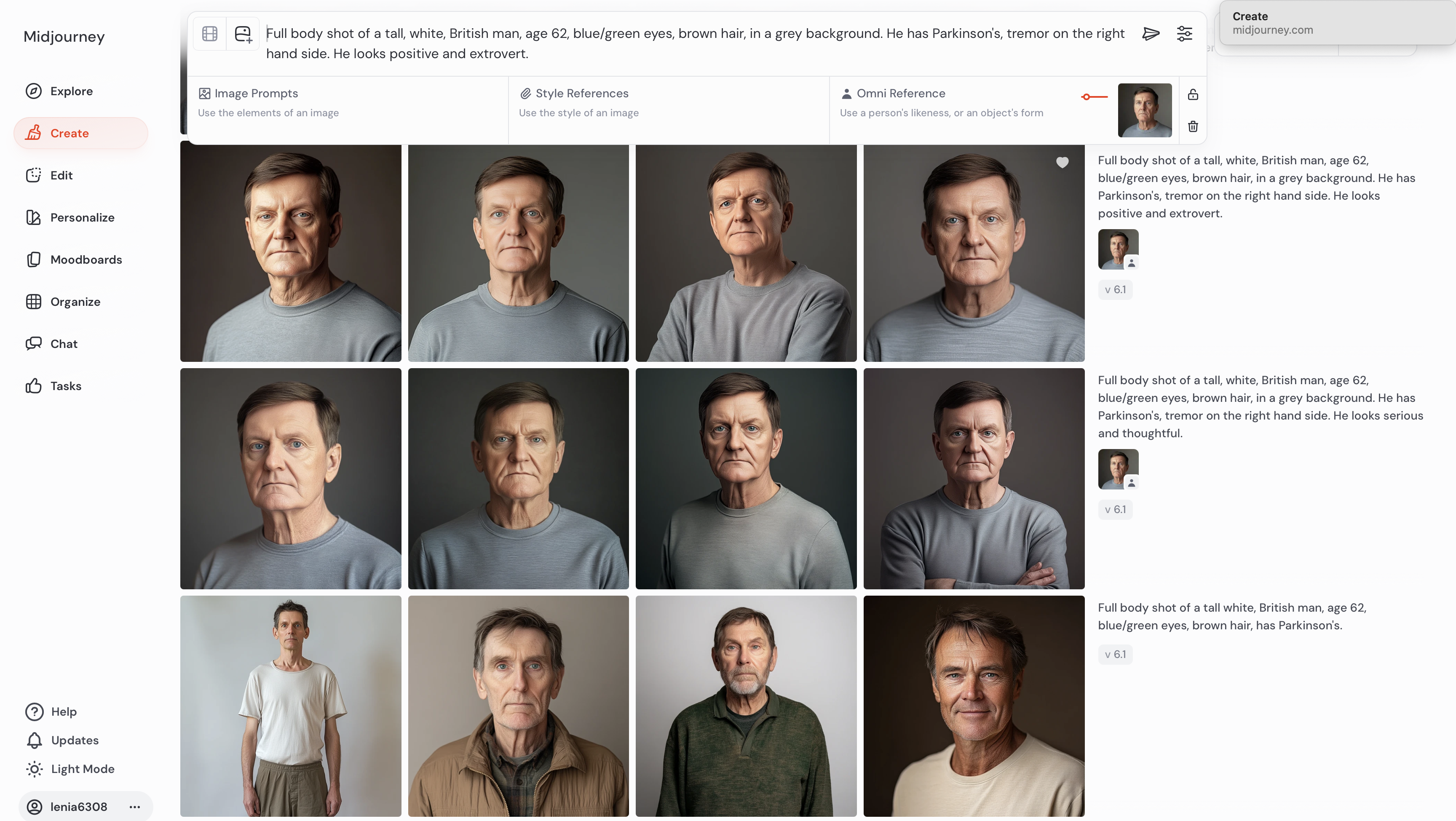Click the add image icon in prompt bar
The image size is (1456, 821).
[x=243, y=34]
